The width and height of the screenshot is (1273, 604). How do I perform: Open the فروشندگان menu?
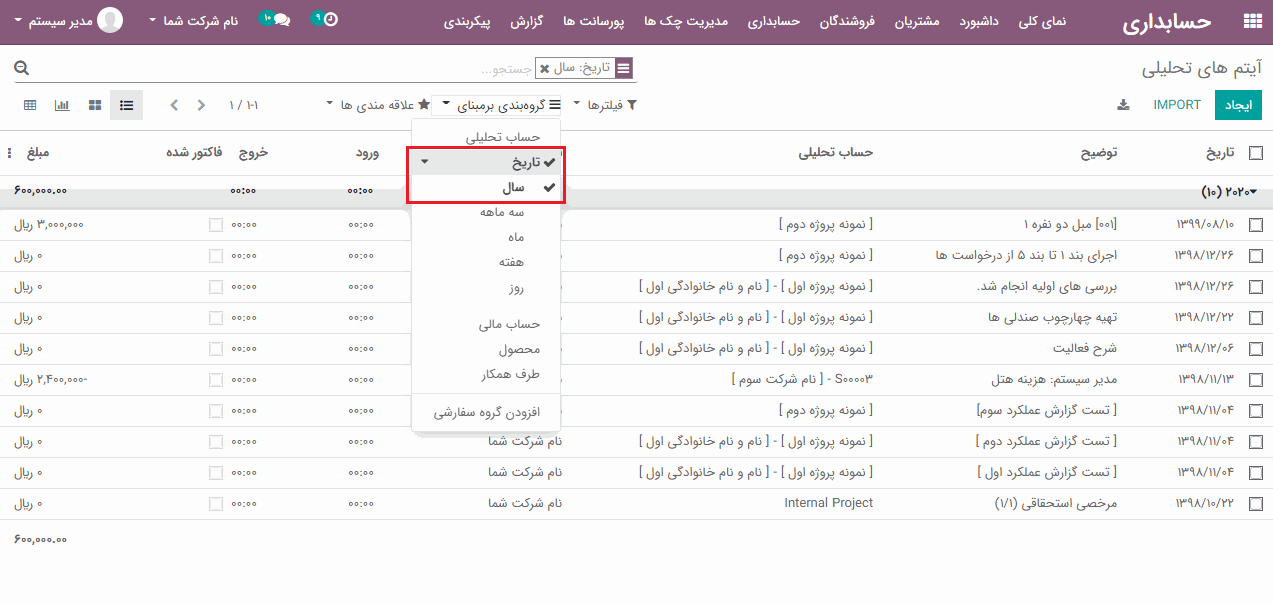point(847,21)
